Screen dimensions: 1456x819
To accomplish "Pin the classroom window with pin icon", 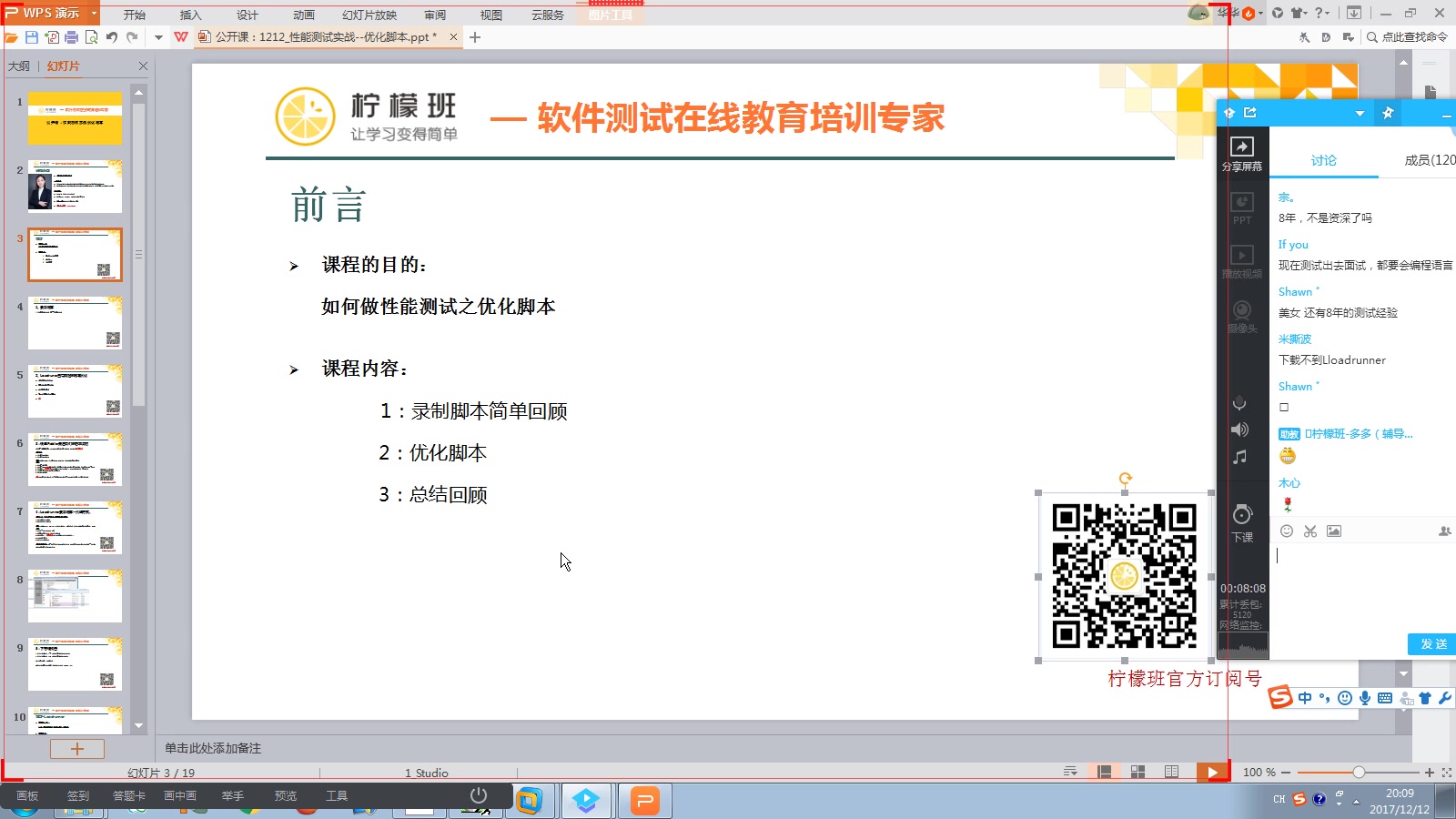I will coord(1388,113).
